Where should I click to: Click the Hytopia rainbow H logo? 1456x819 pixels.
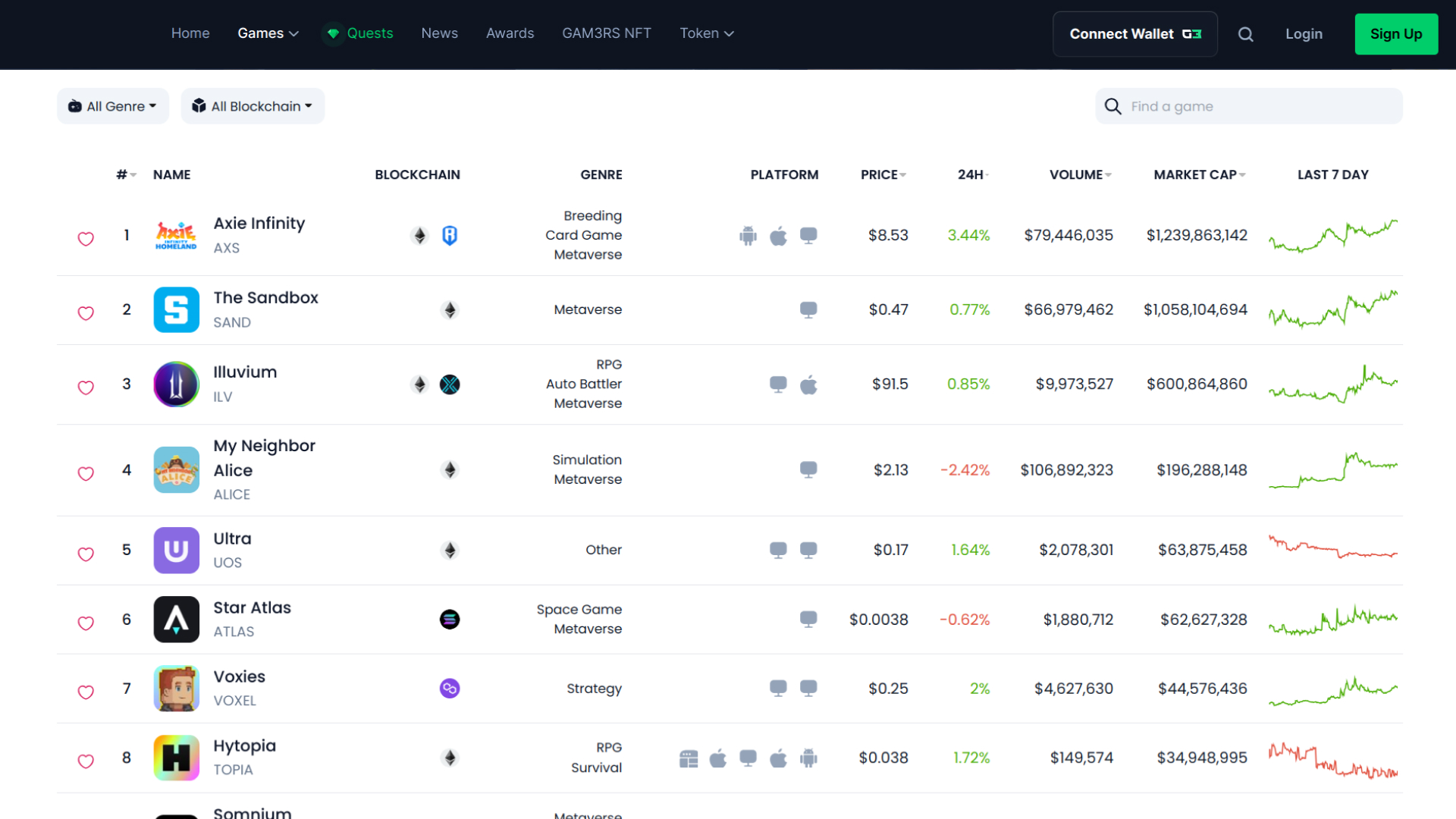[176, 758]
